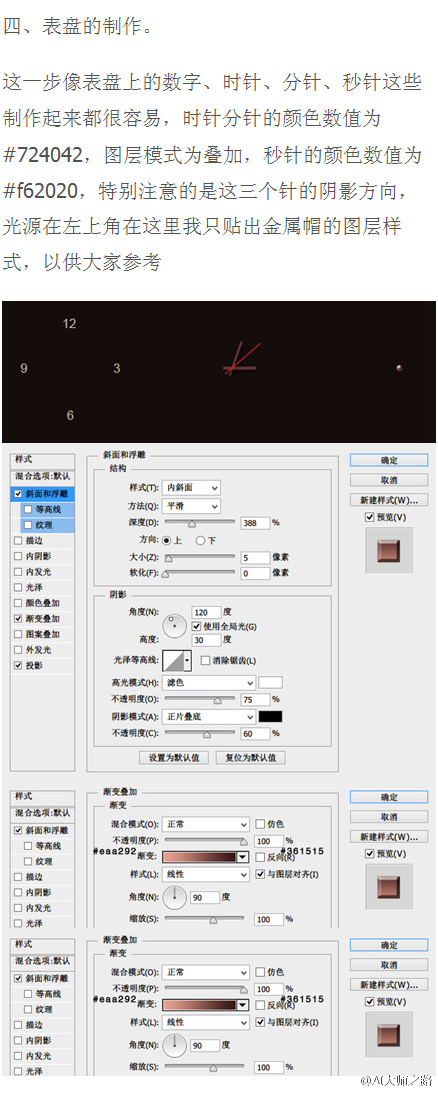Viewport: 438px width, 1093px height.
Task: Select the 下 direction radio button
Action: click(200, 540)
